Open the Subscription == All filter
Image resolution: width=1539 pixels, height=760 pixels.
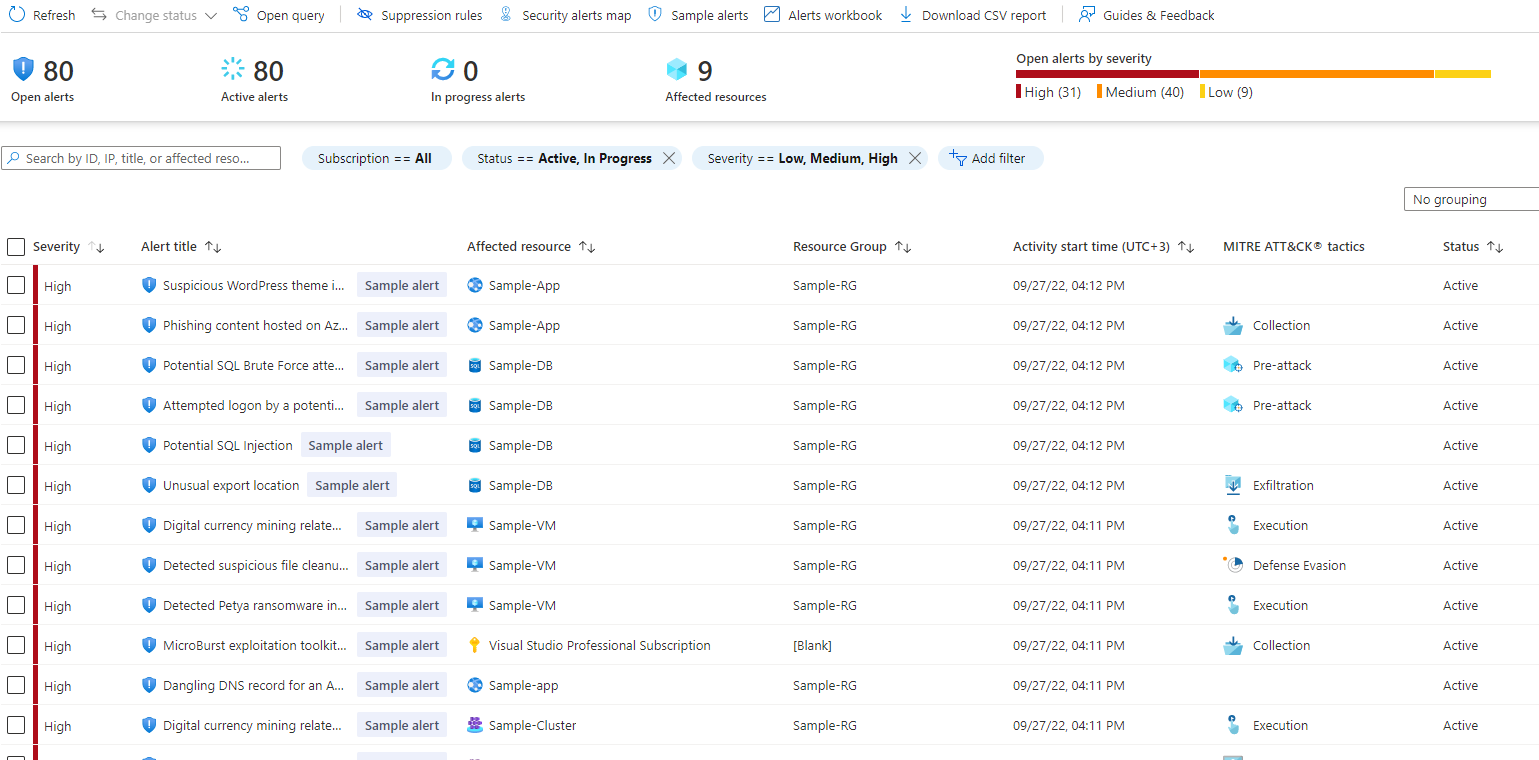click(376, 158)
